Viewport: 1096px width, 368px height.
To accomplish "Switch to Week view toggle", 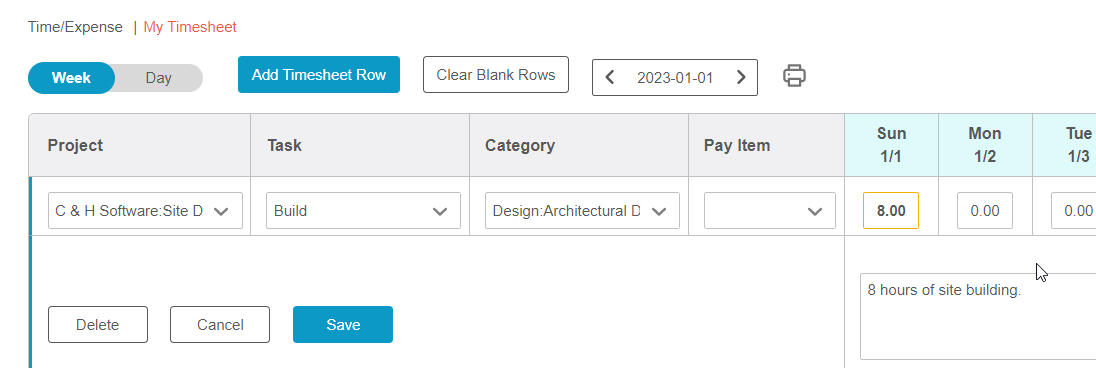I will click(x=71, y=78).
